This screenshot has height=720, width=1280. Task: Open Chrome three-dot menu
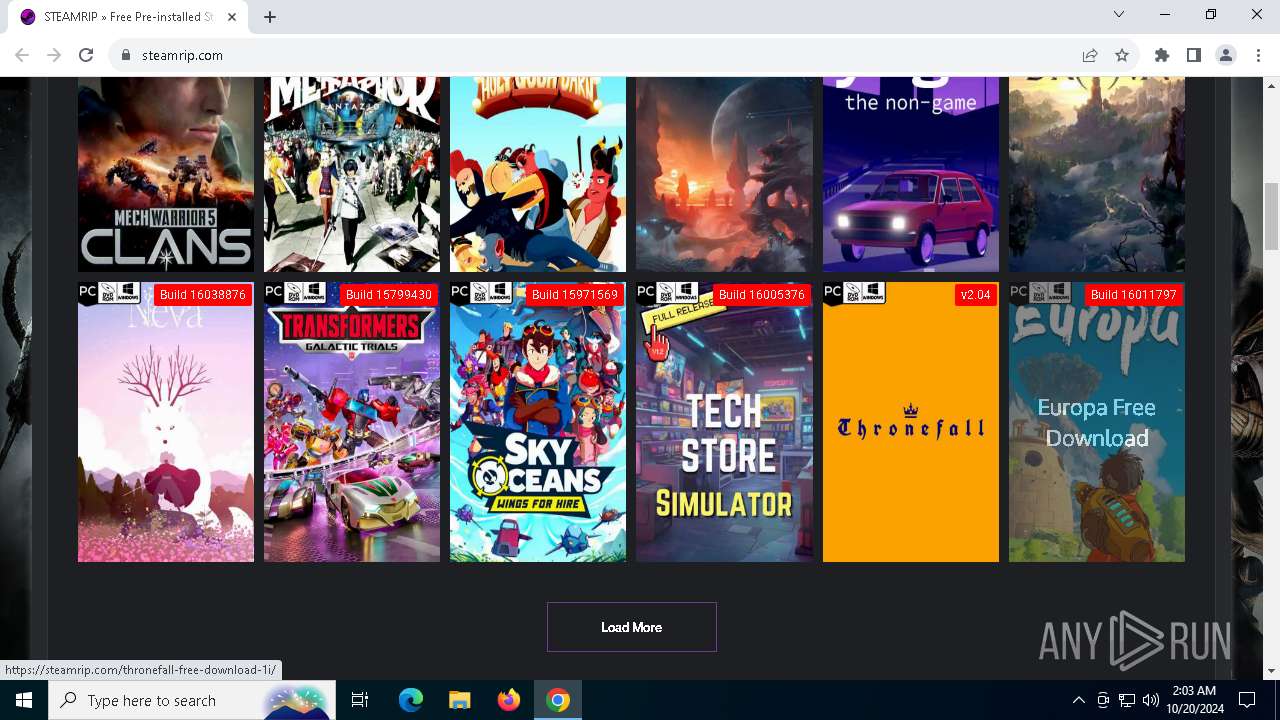click(1258, 55)
